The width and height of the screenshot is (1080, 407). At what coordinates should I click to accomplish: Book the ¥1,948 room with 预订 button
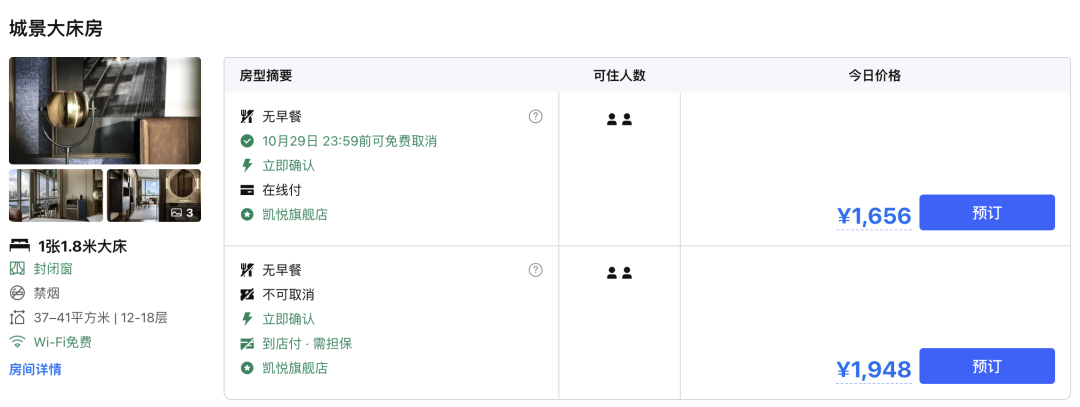tap(986, 366)
